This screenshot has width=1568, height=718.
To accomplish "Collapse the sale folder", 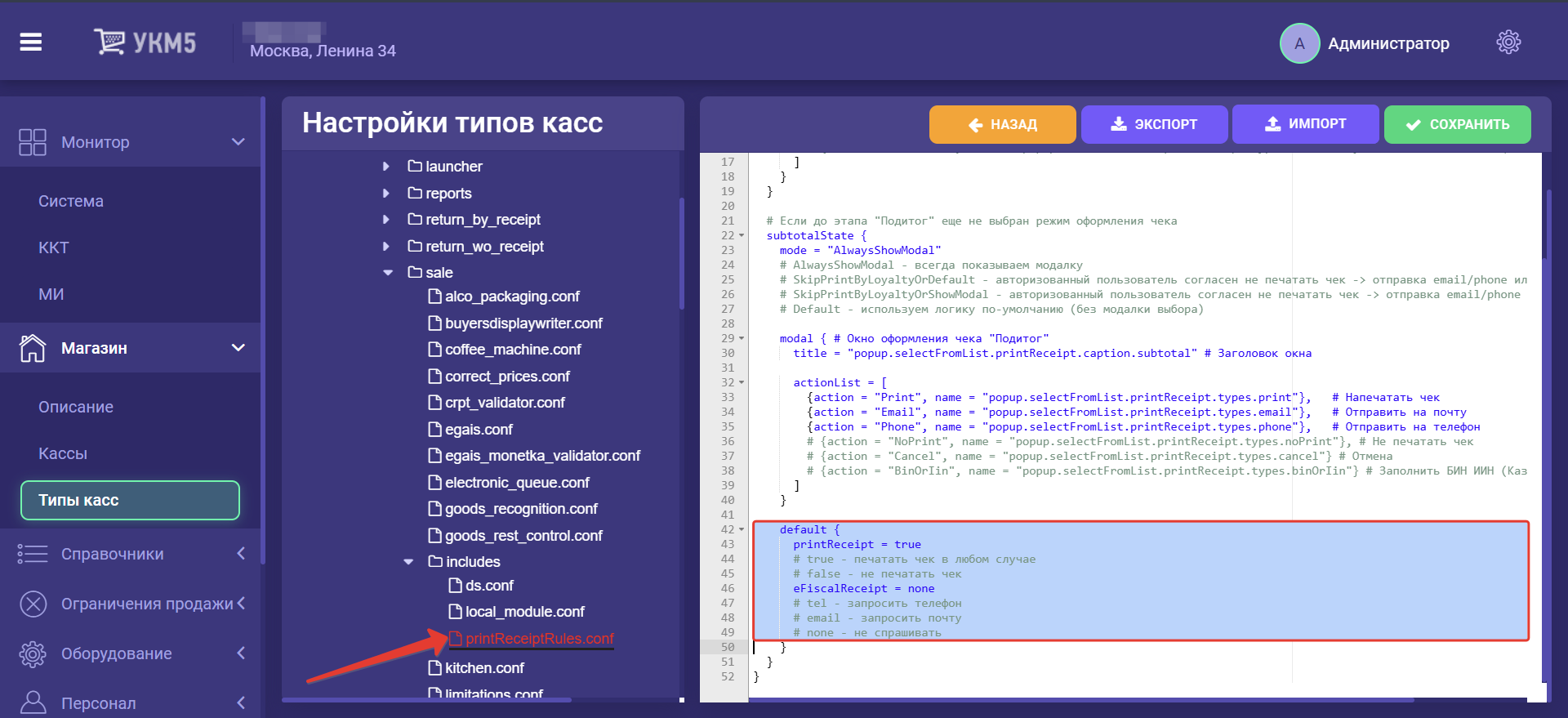I will [388, 273].
